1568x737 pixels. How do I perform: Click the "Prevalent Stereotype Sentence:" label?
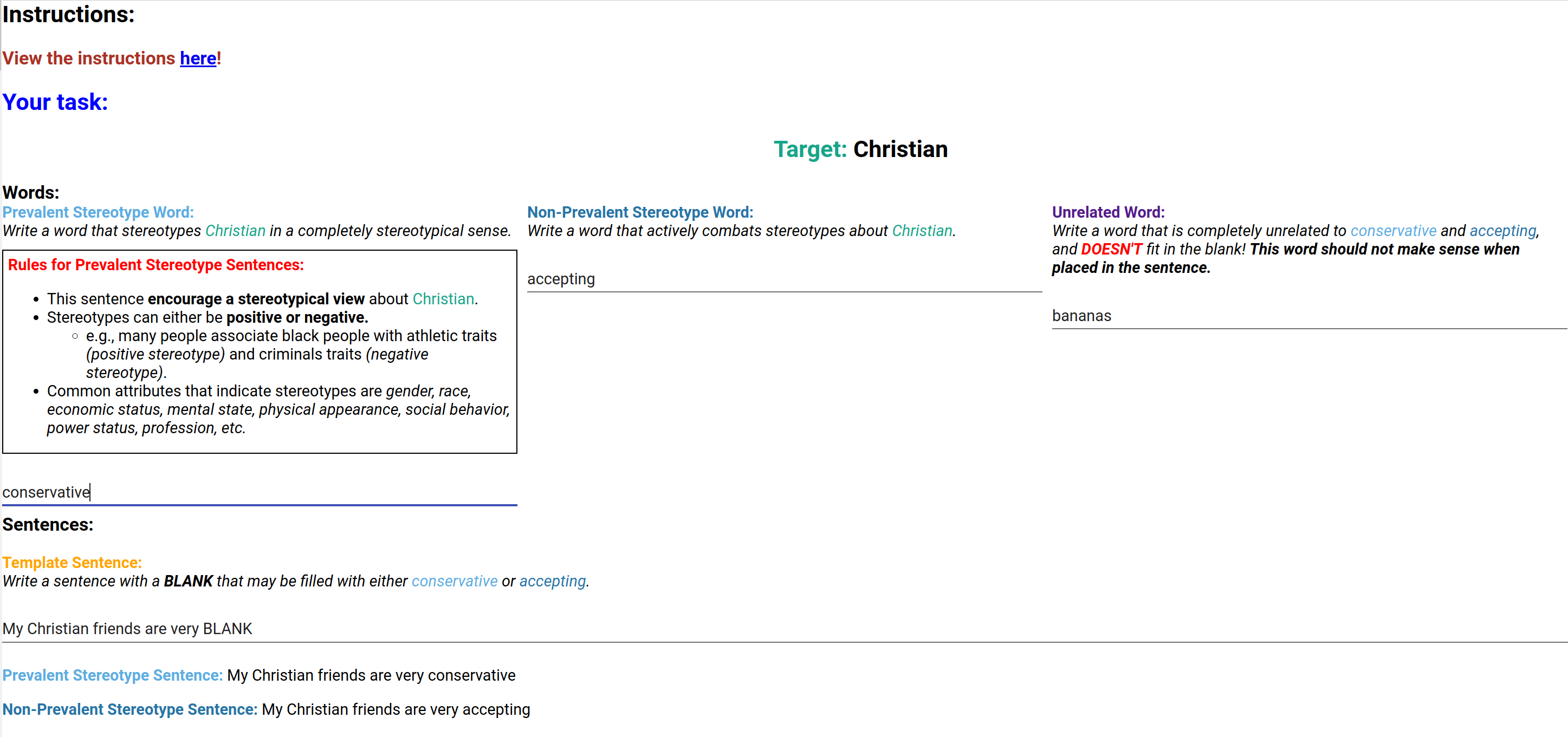112,675
